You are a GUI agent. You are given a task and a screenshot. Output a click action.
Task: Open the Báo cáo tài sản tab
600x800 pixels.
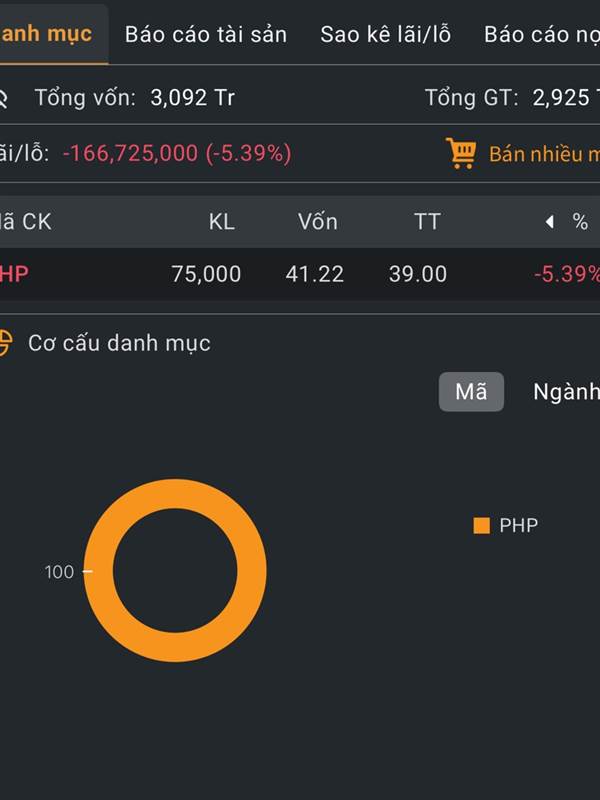click(206, 34)
